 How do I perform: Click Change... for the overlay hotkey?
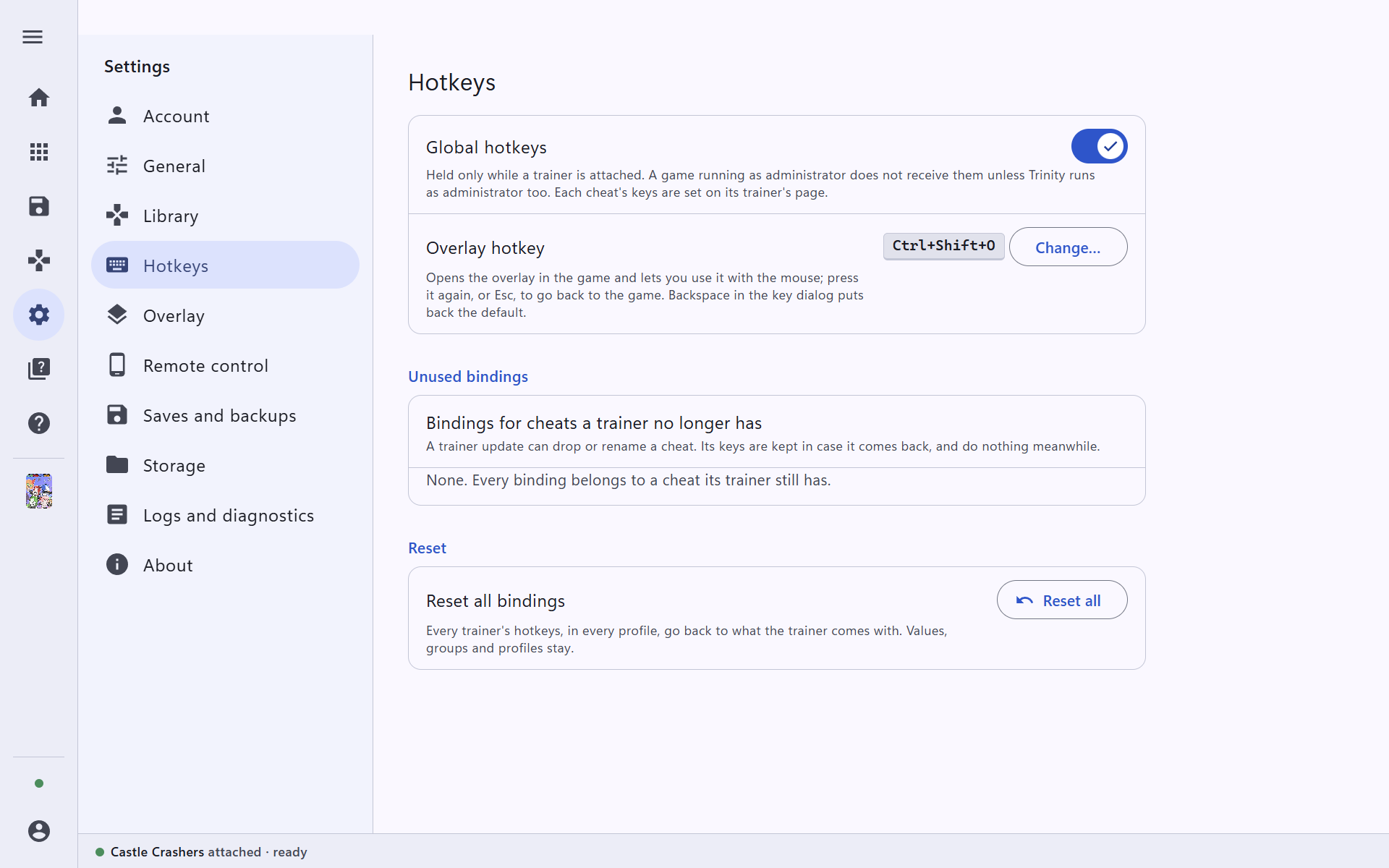(x=1068, y=247)
